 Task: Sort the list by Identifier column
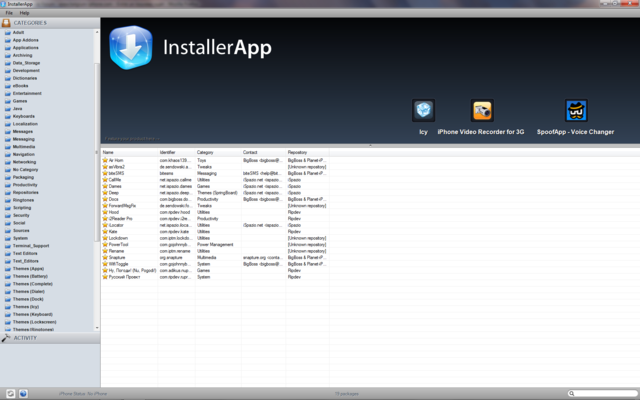(x=176, y=152)
